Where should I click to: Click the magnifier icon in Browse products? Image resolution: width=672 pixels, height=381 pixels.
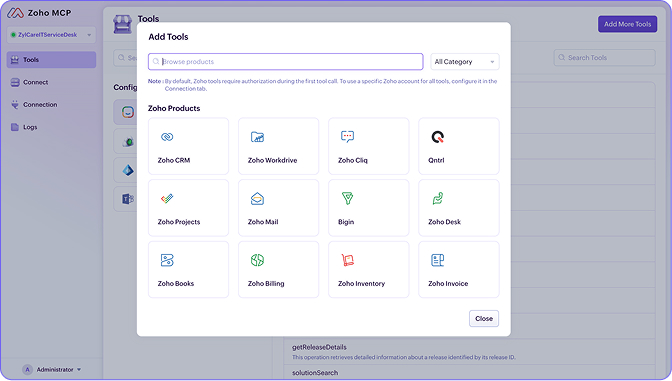[x=156, y=62]
